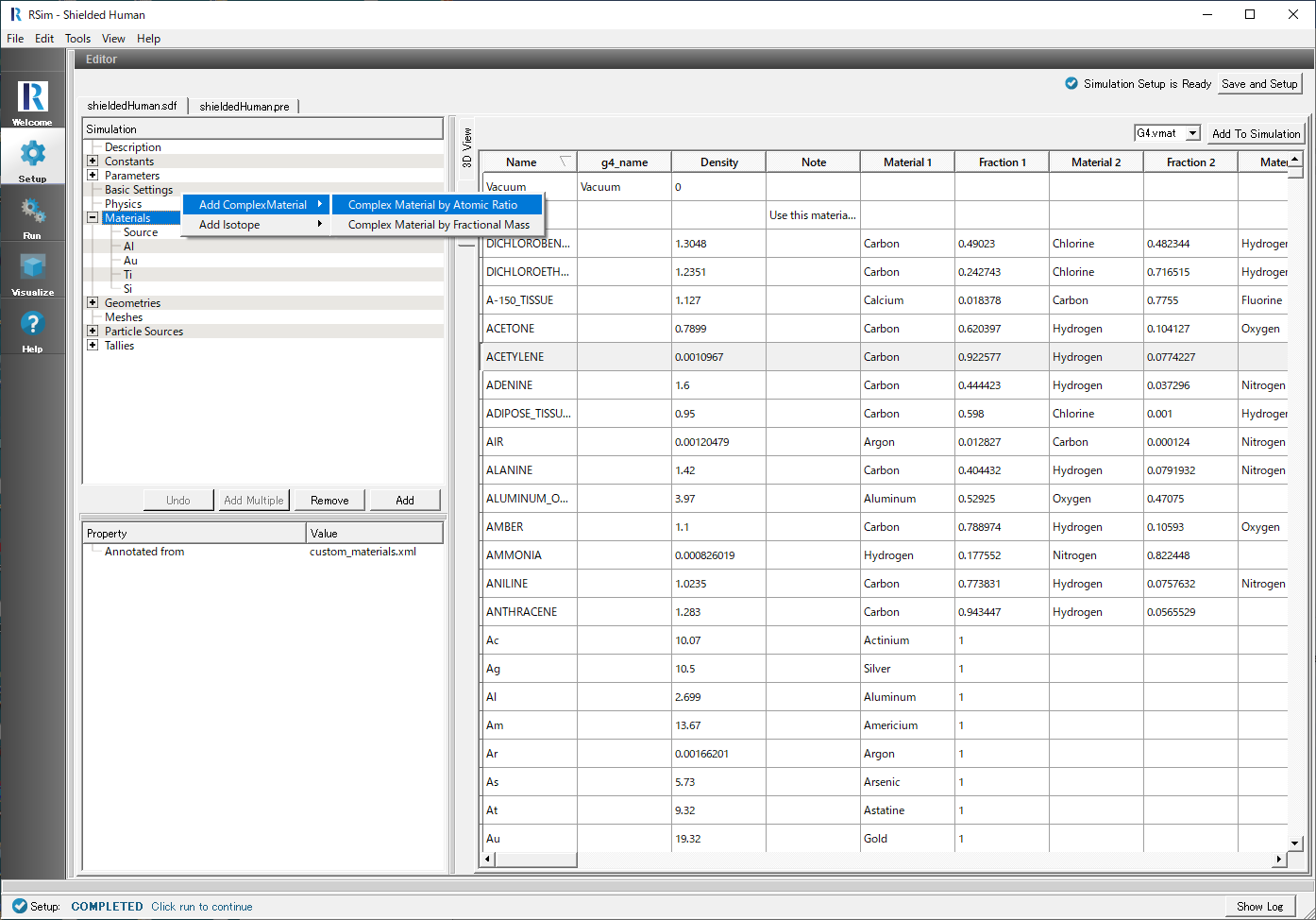The height and width of the screenshot is (920, 1316).
Task: Open the File menu
Action: 15,39
